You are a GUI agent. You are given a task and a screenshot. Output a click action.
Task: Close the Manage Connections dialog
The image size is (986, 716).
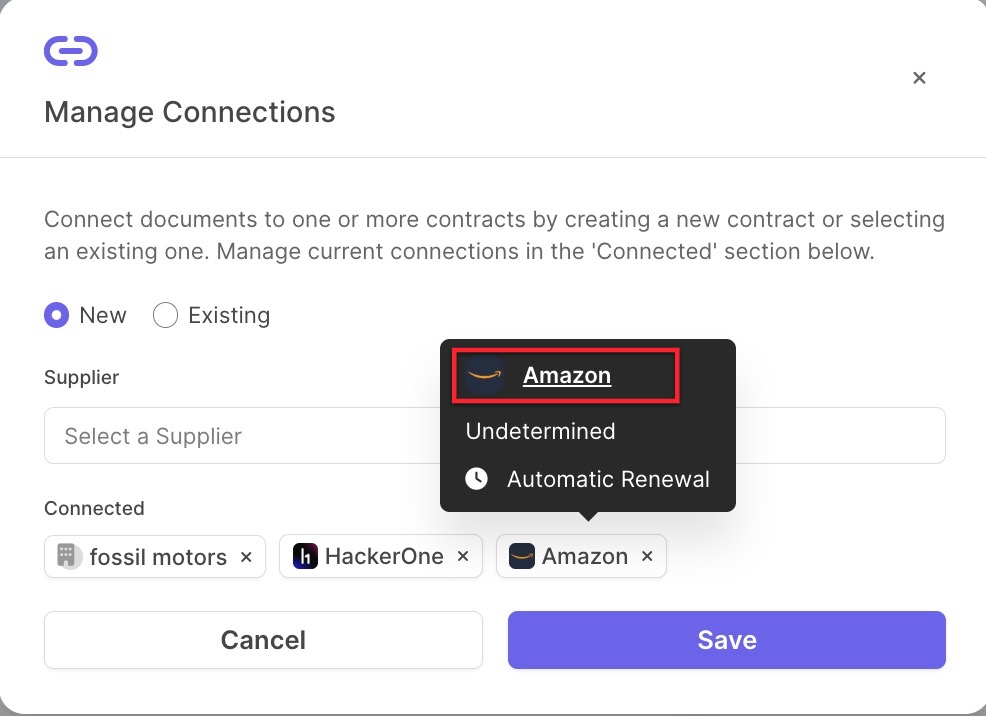[x=919, y=78]
